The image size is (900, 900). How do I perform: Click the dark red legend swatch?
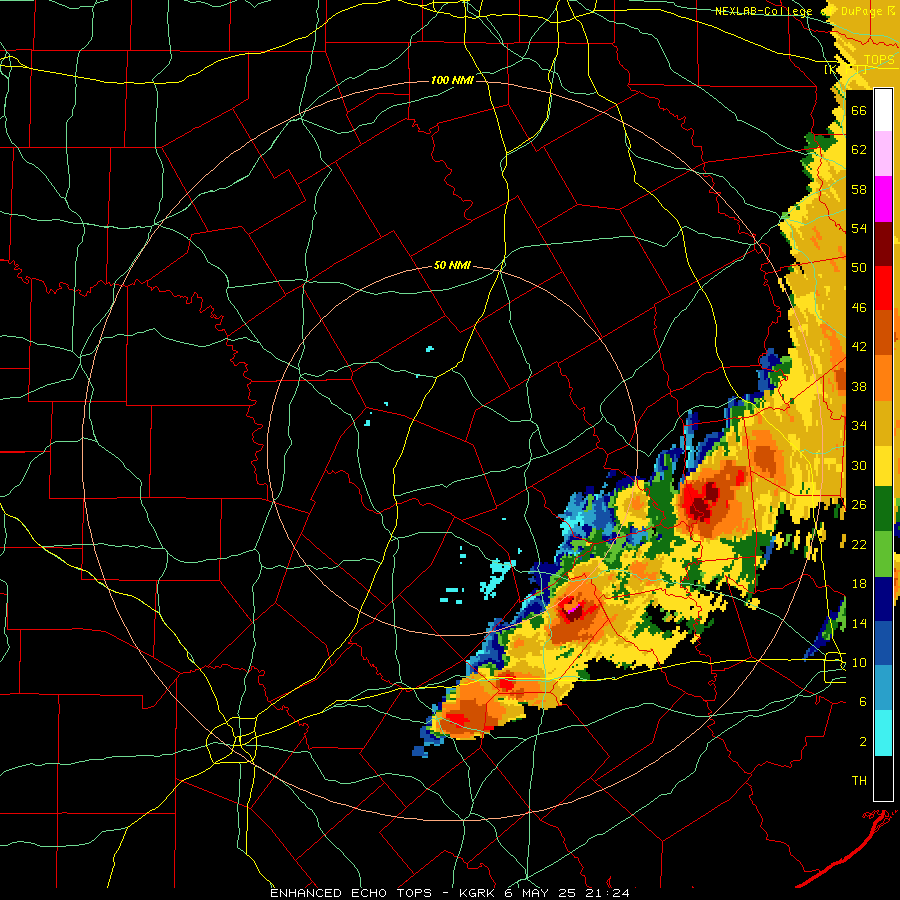click(883, 244)
